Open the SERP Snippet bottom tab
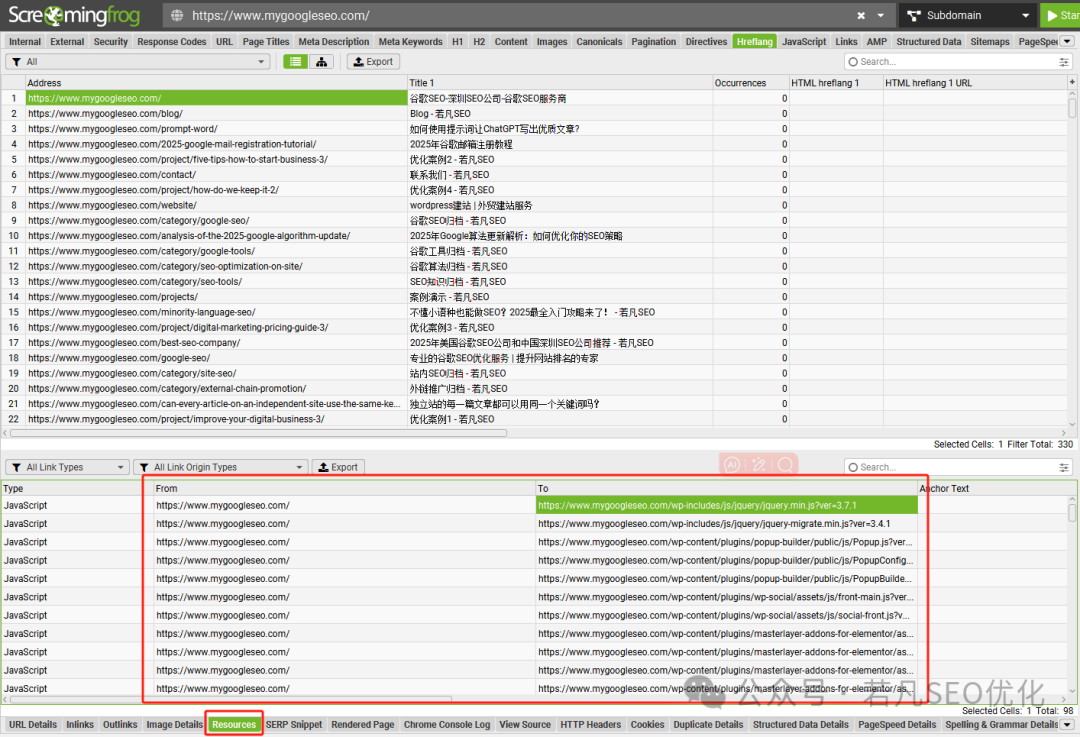 click(294, 725)
